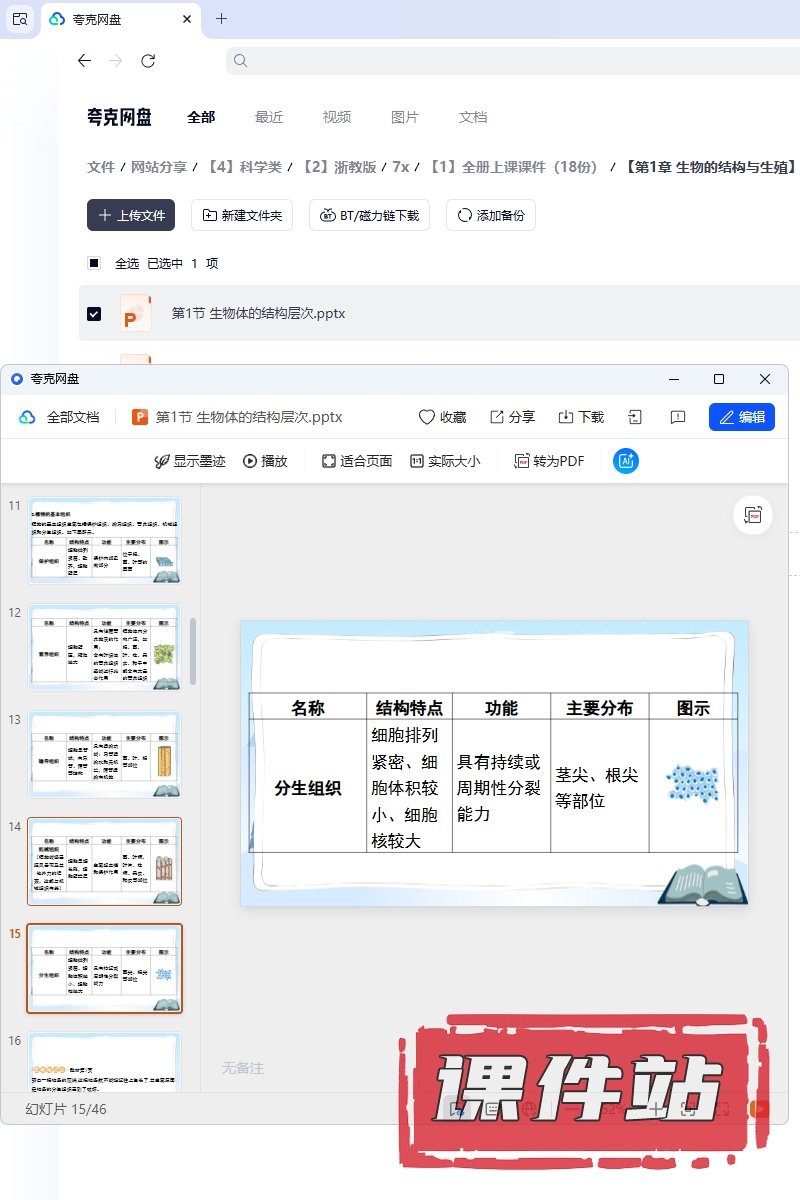Reload the page with the refresh icon
The image size is (800, 1200).
[x=148, y=61]
